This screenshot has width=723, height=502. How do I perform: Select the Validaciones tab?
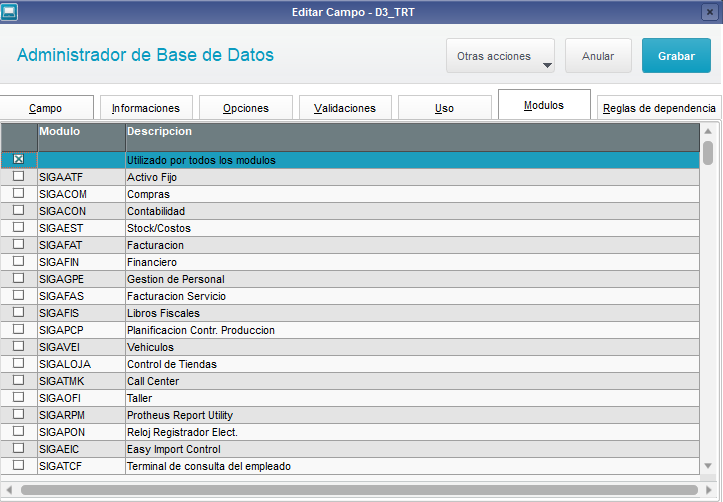click(x=345, y=108)
